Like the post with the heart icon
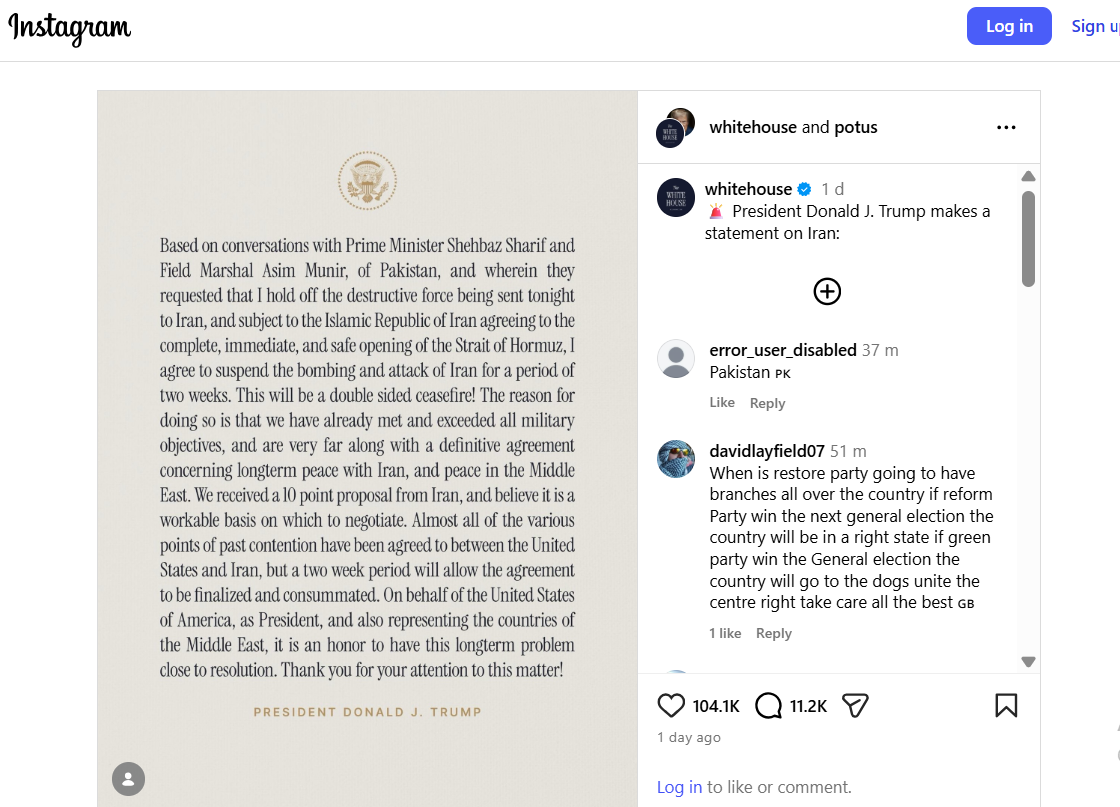1120x807 pixels. click(671, 706)
